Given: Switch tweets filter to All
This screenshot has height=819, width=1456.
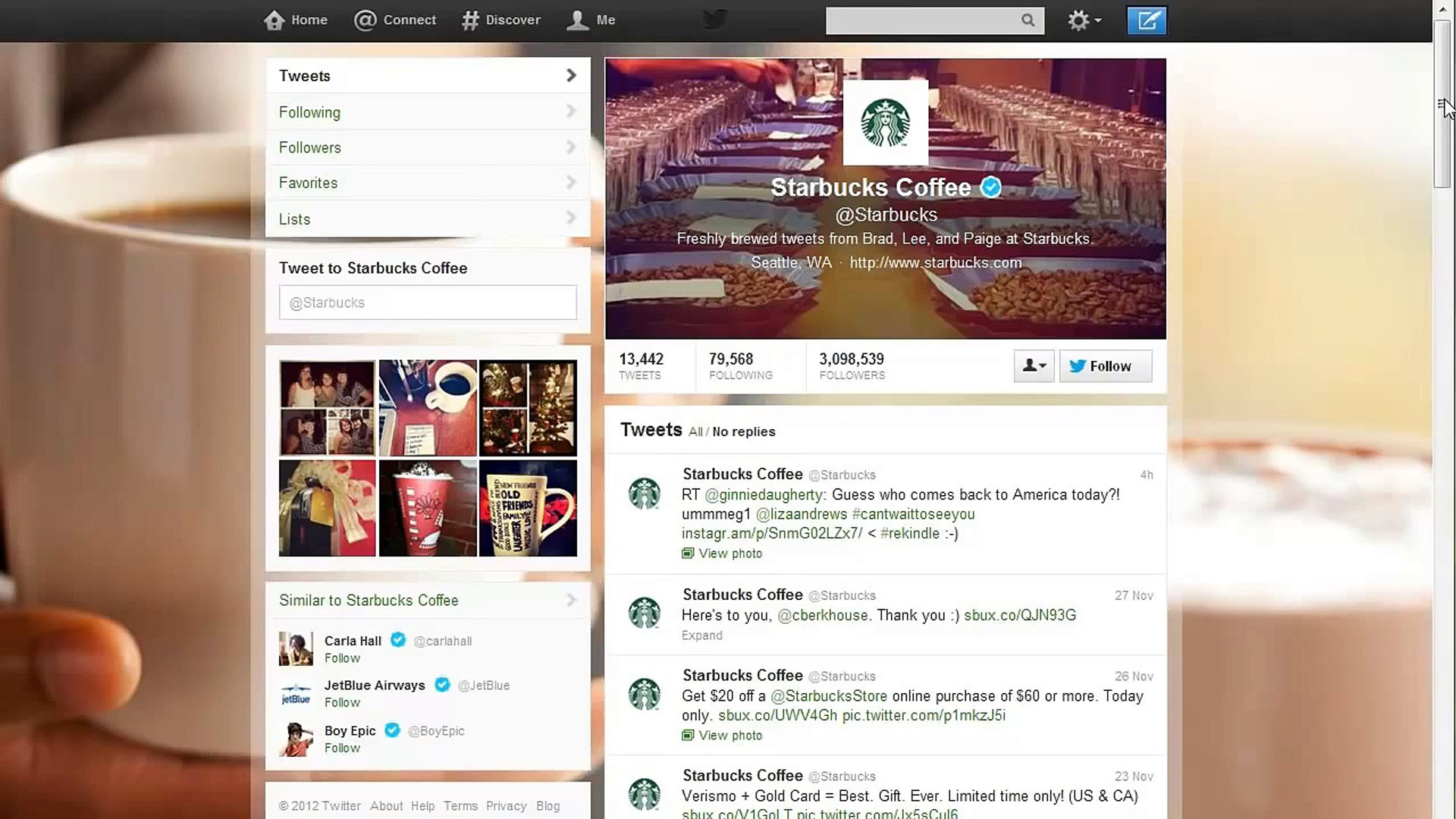Looking at the screenshot, I should click(695, 431).
